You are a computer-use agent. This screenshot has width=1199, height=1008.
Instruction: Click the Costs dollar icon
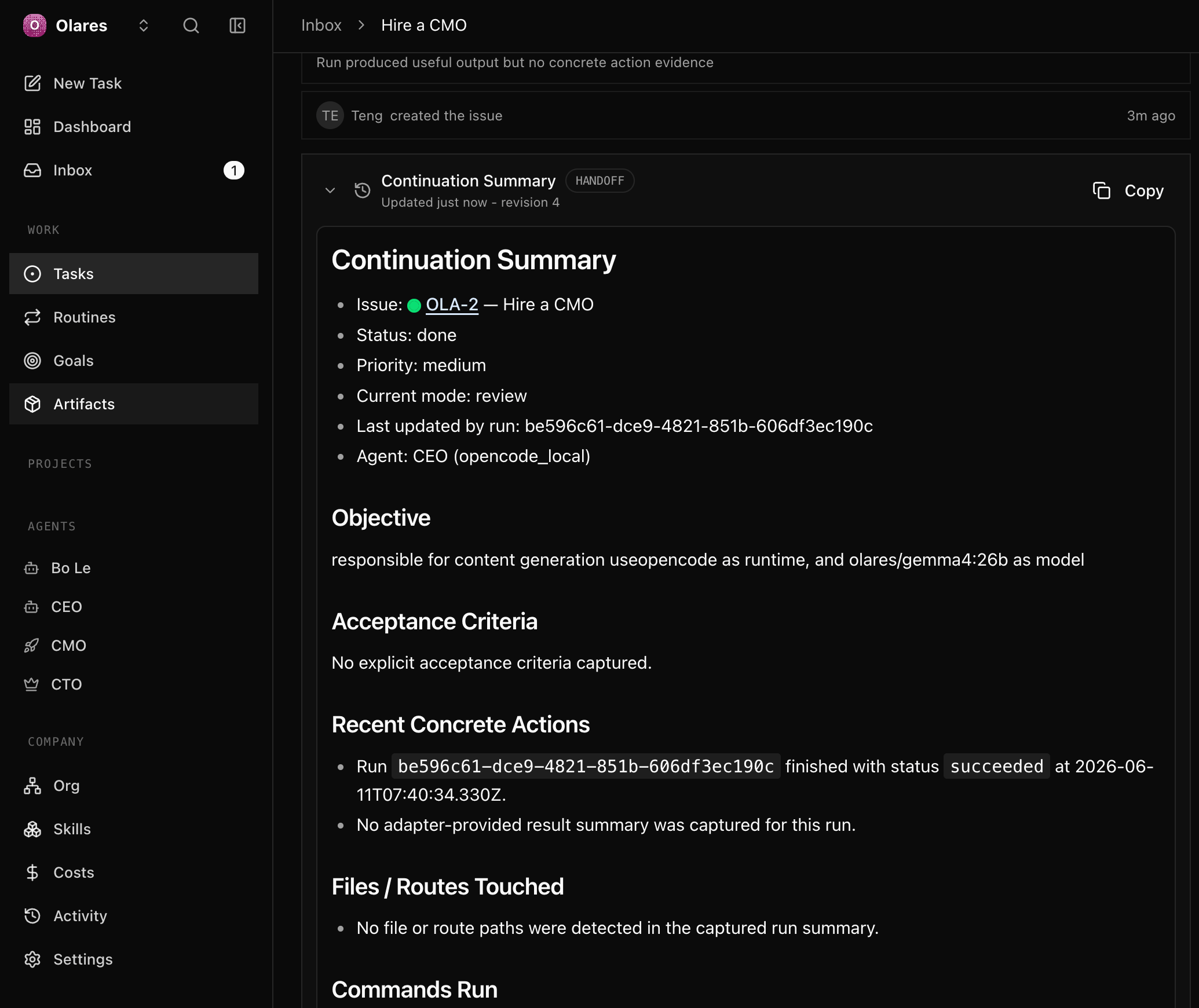point(32,873)
